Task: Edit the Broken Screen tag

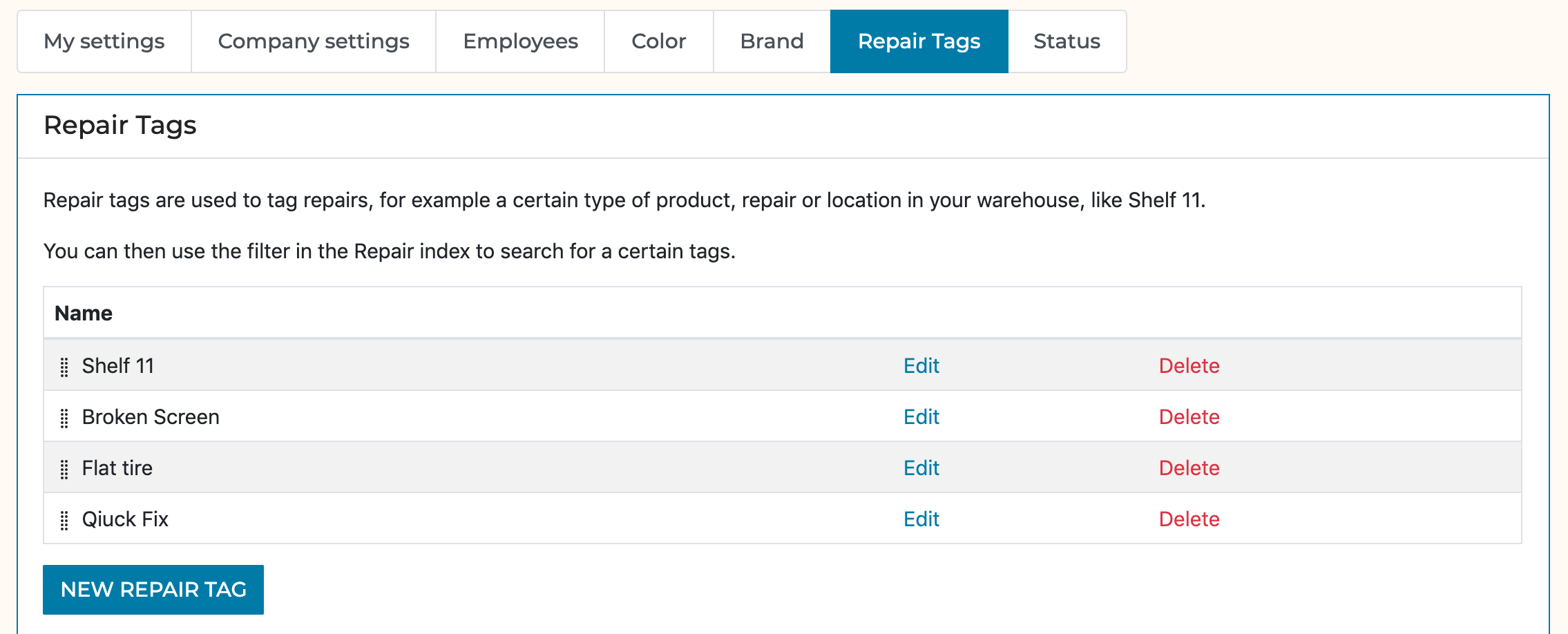Action: 921,417
